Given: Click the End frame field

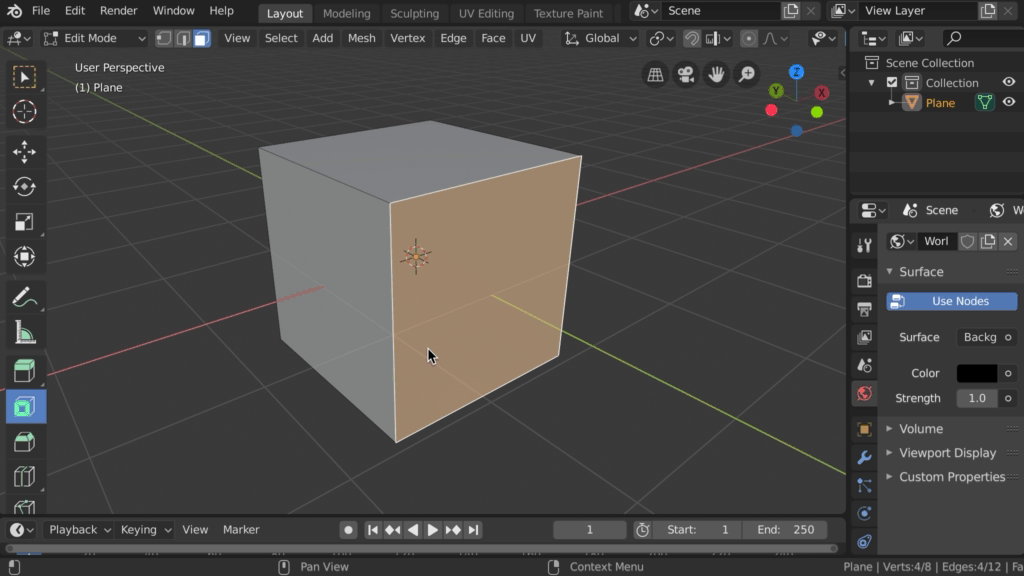Looking at the screenshot, I should point(787,530).
